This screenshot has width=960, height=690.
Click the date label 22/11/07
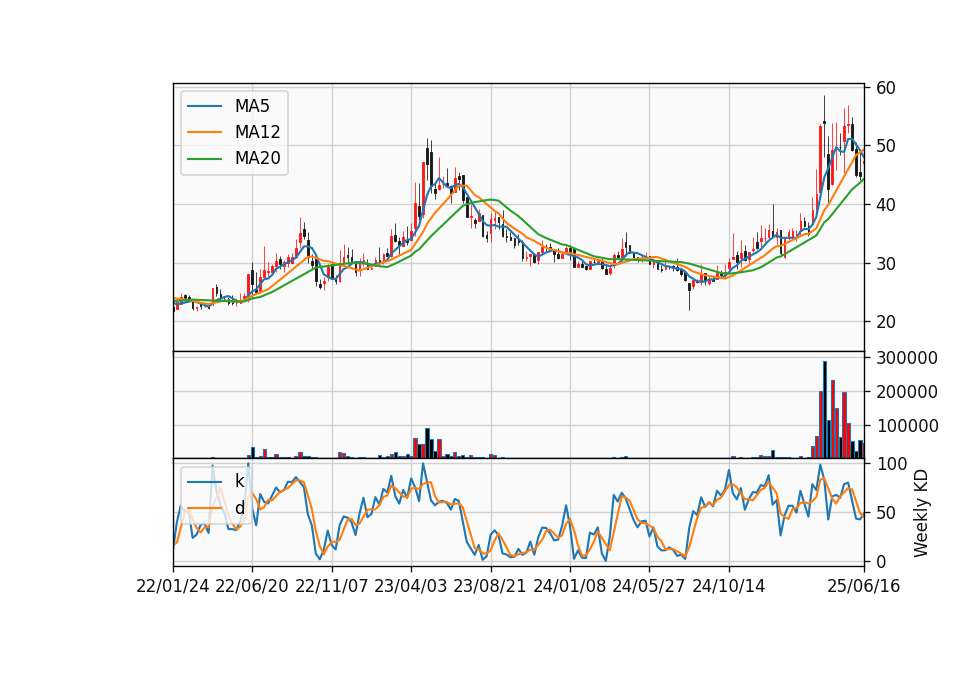[x=331, y=586]
